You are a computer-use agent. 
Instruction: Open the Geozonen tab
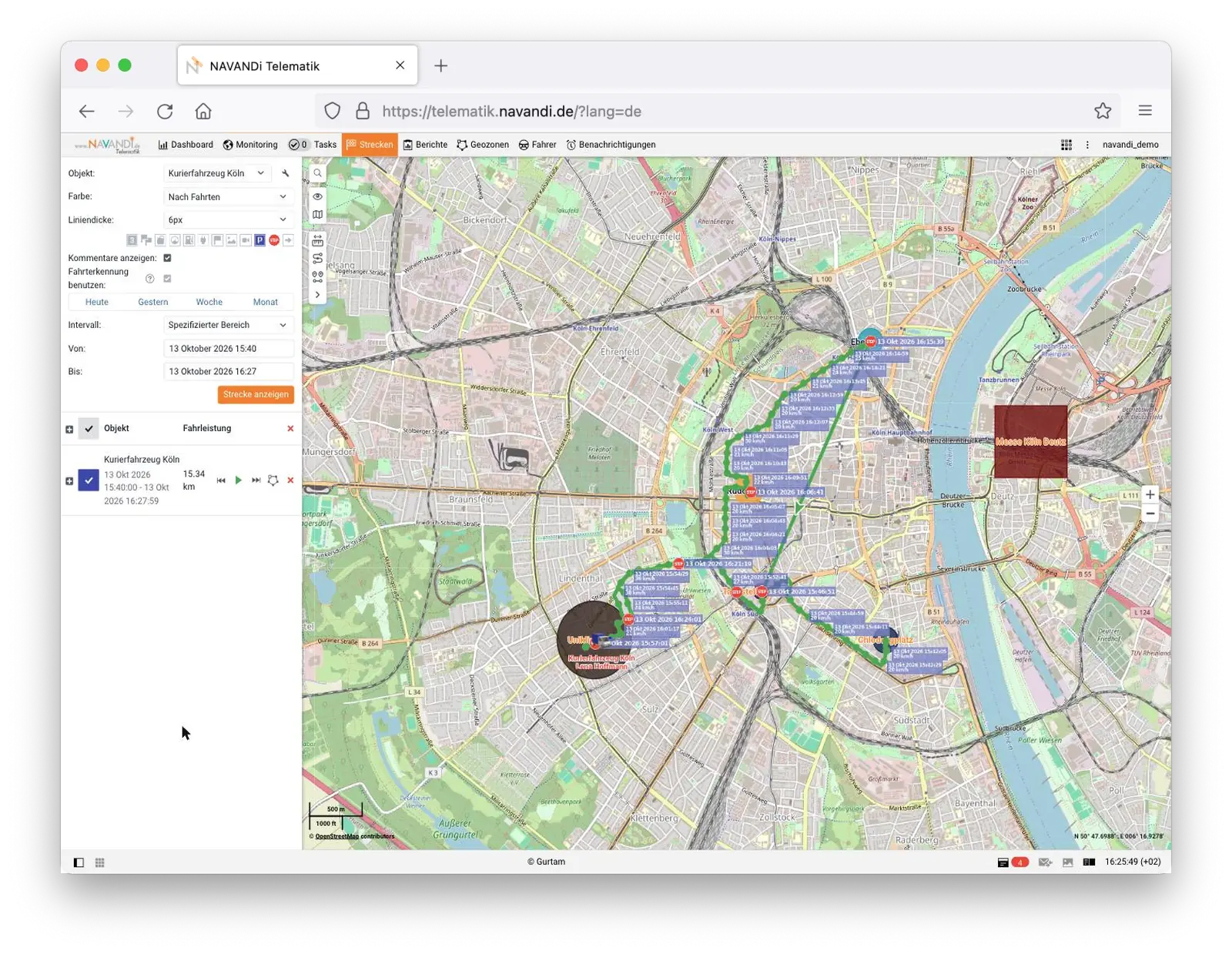(483, 145)
